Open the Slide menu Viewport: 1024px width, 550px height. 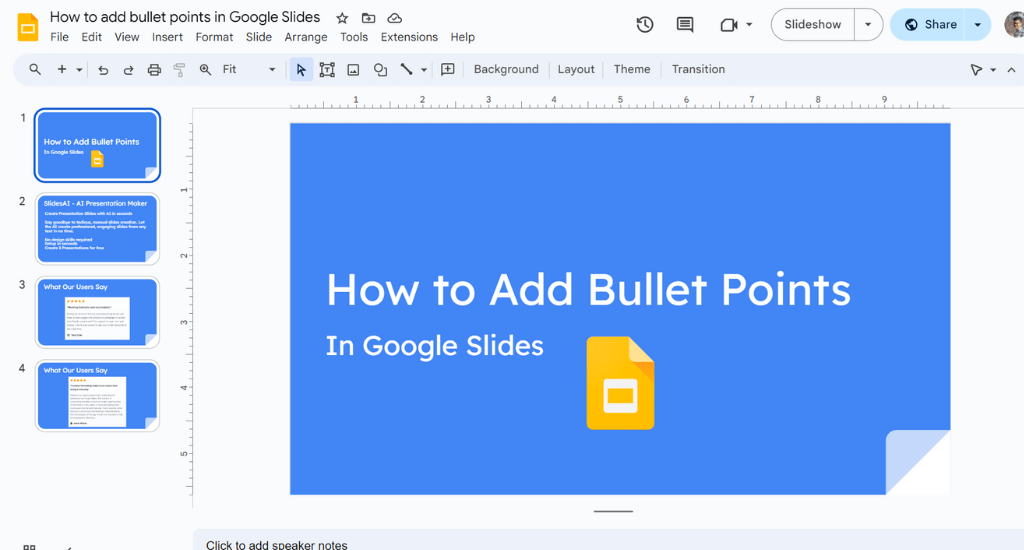259,37
